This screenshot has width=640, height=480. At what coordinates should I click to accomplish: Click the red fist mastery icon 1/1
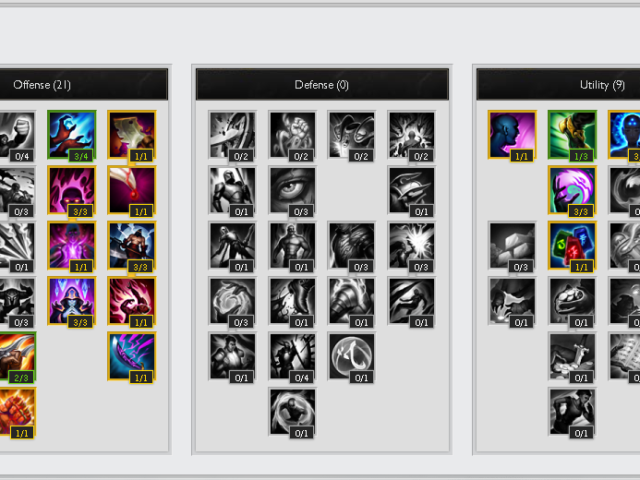point(17,412)
